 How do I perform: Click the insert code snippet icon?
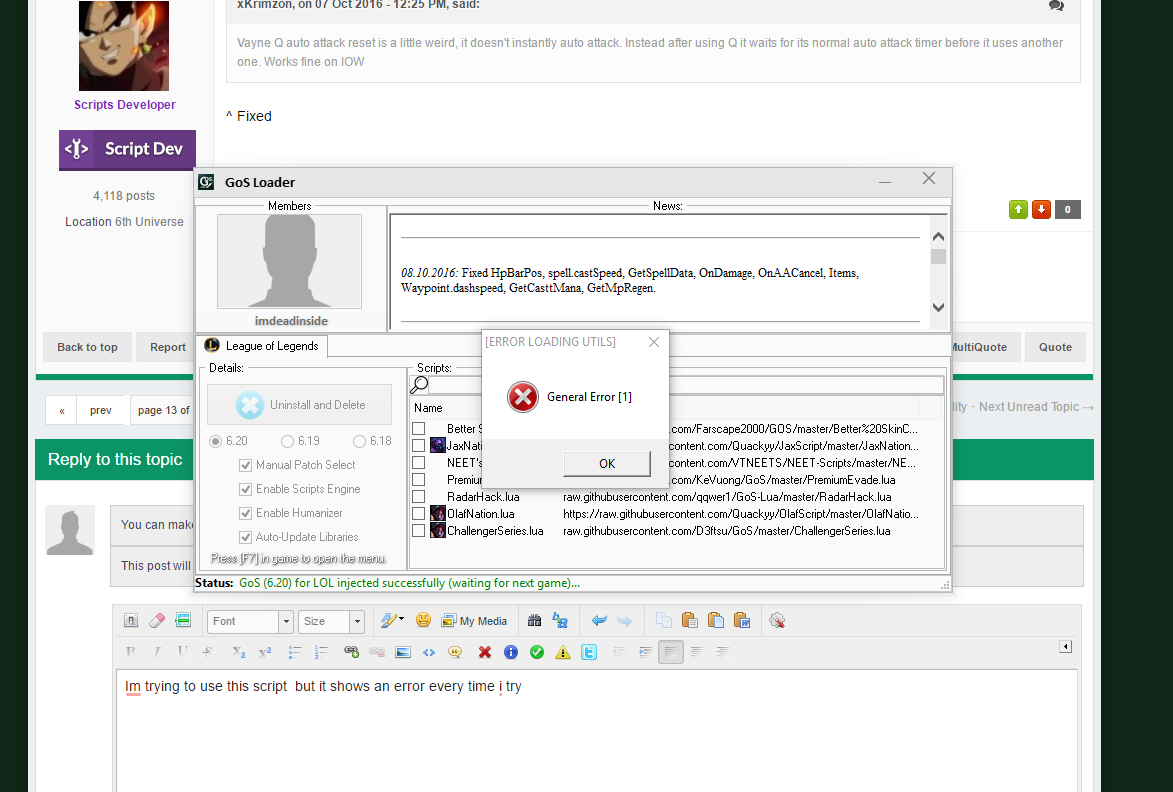coord(429,652)
